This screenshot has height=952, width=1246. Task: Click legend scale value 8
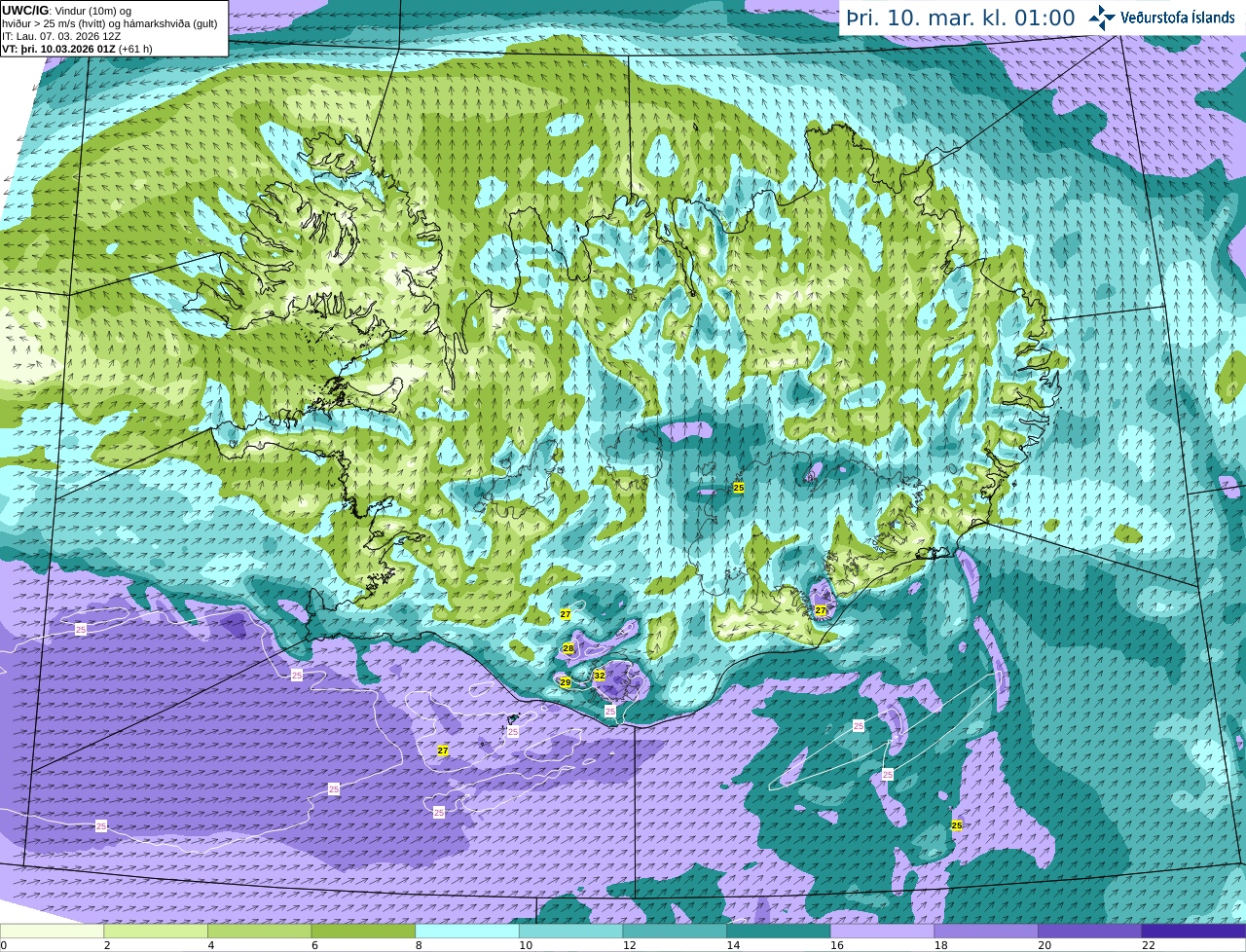[419, 945]
